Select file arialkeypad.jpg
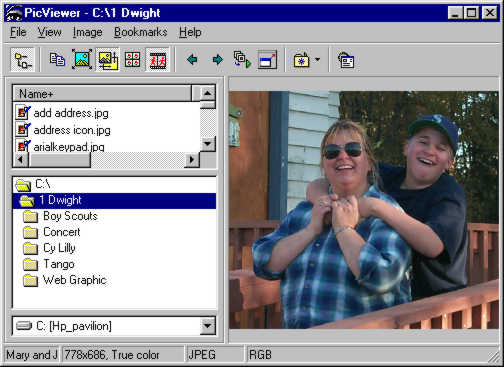This screenshot has height=367, width=504. 69,147
